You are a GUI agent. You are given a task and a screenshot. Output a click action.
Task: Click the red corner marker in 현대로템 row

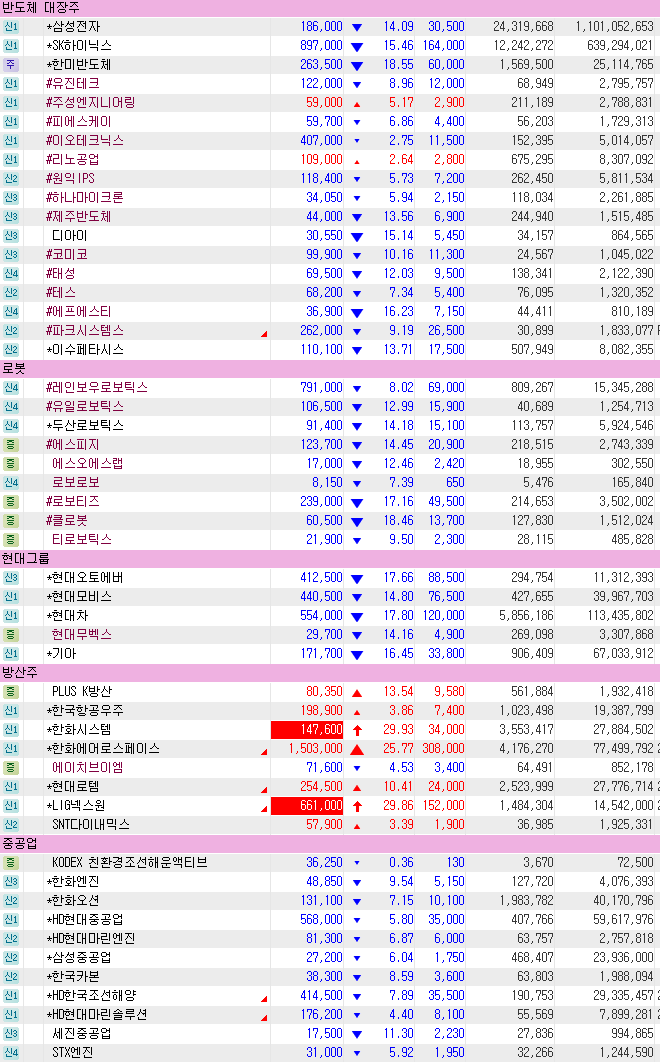coord(264,790)
